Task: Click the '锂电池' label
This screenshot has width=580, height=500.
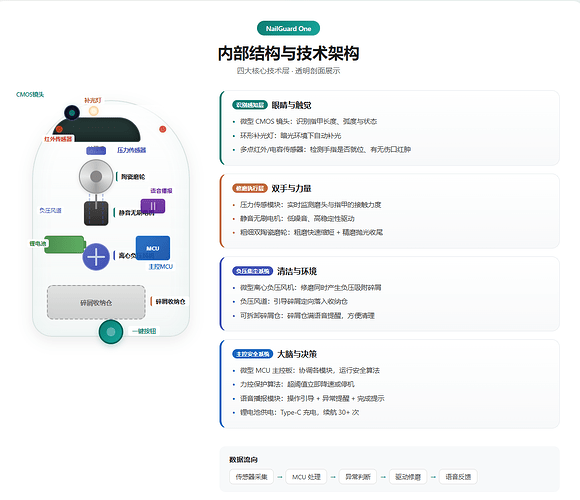Action: (38, 243)
